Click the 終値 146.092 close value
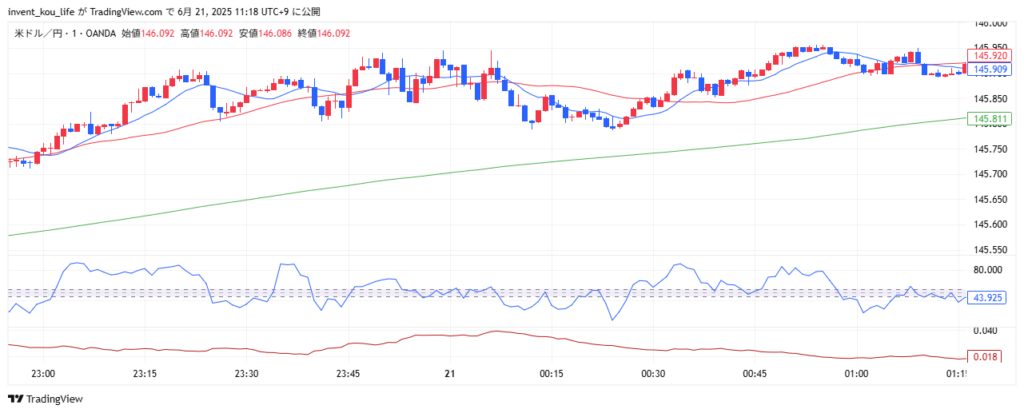The image size is (1024, 413). pyautogui.click(x=324, y=33)
